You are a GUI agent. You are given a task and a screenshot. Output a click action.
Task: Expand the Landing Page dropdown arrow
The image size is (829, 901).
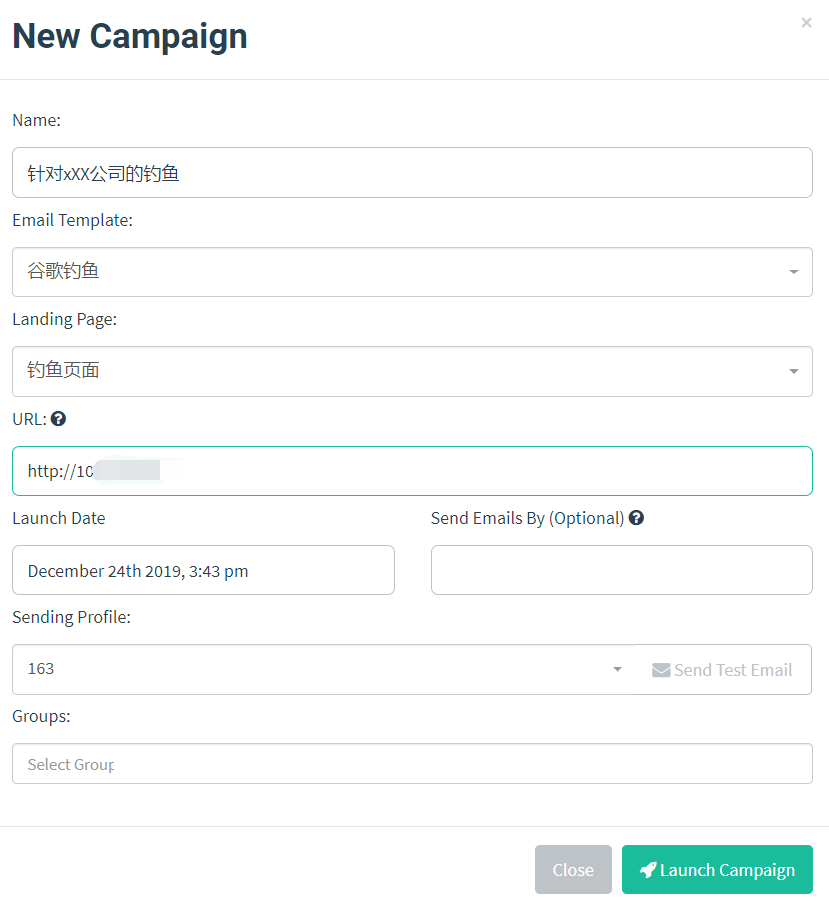coord(793,371)
